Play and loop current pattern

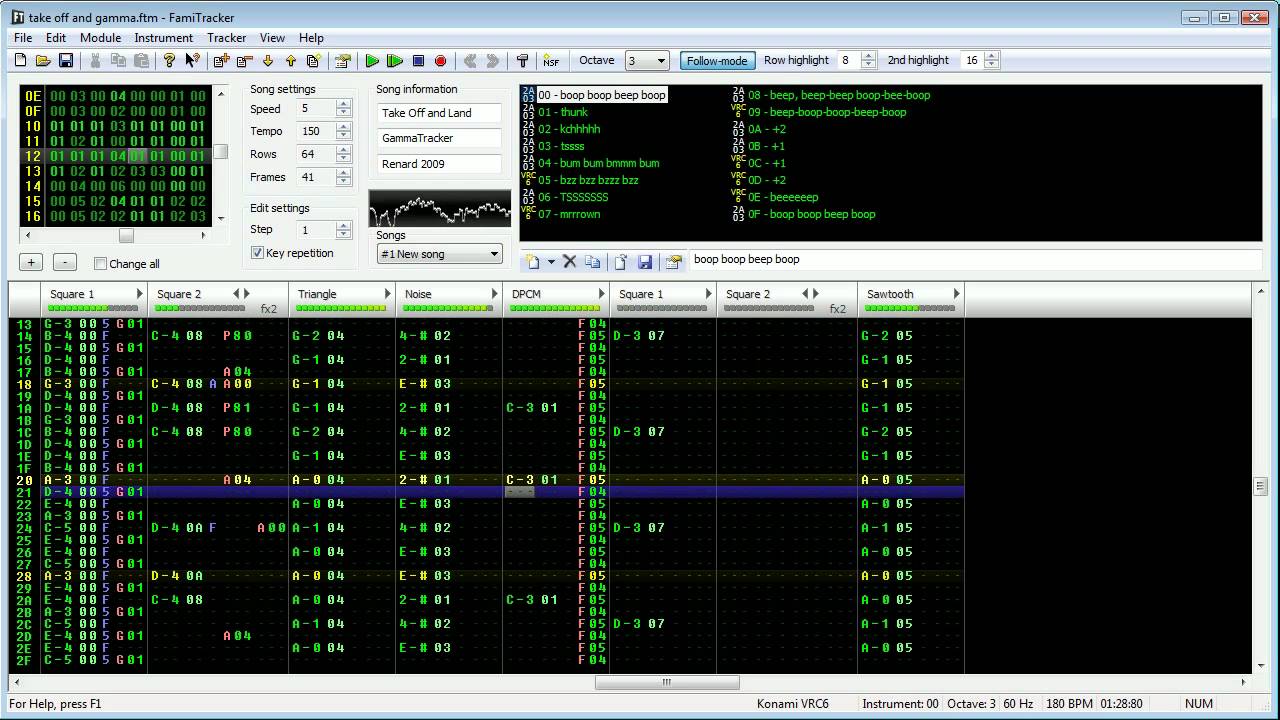[395, 61]
